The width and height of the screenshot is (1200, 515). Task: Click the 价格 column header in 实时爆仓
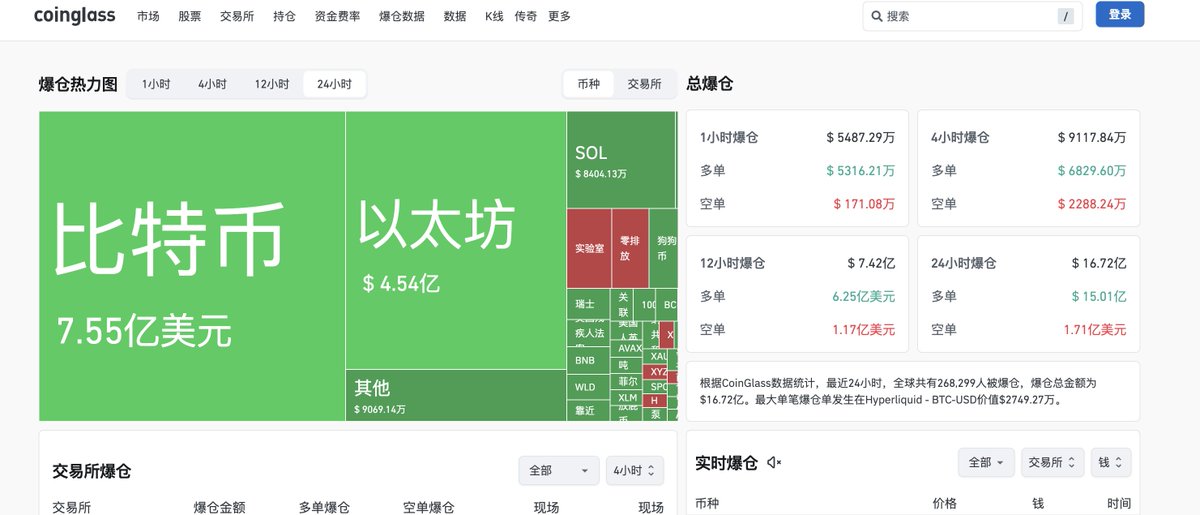coord(945,503)
